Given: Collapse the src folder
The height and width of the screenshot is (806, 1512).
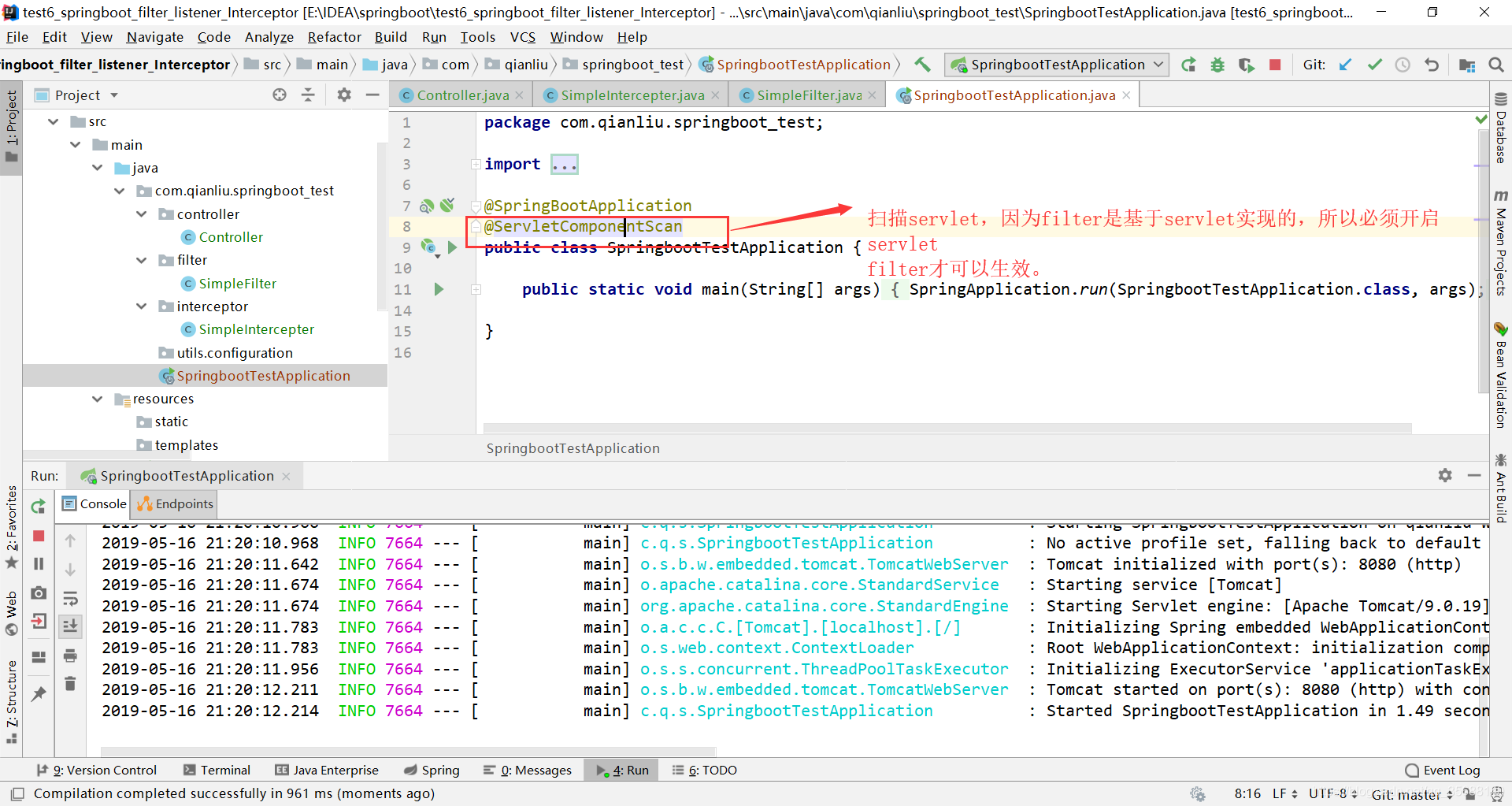Looking at the screenshot, I should (53, 121).
